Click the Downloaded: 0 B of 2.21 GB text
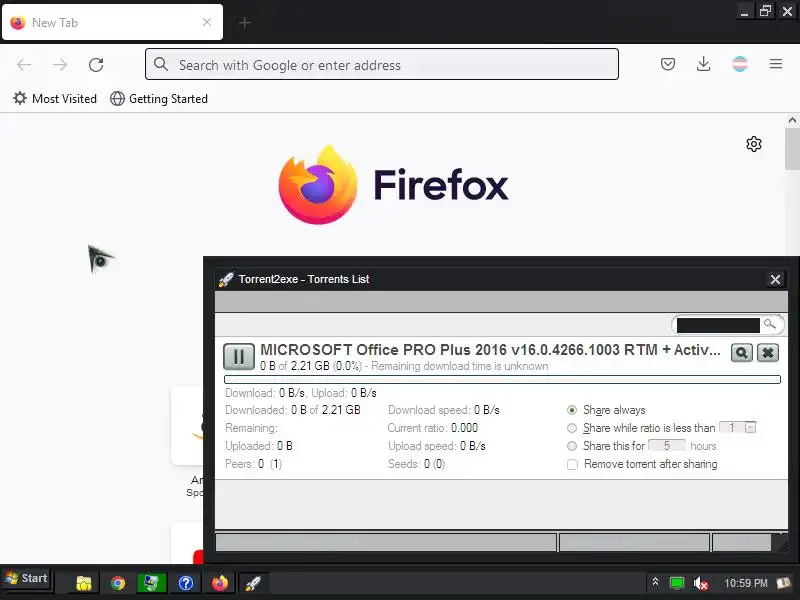 coord(293,410)
